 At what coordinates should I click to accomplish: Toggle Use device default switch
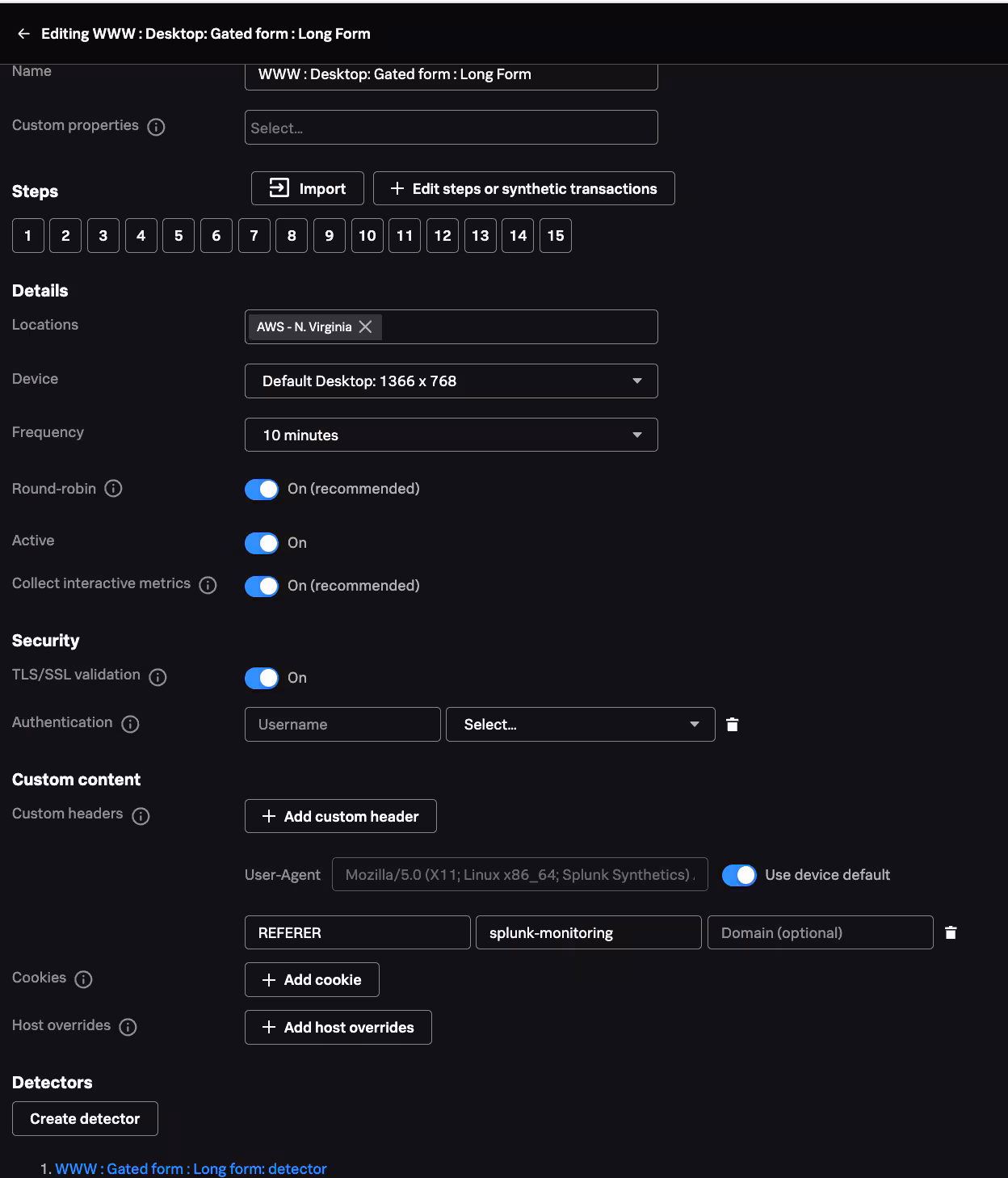(x=738, y=875)
